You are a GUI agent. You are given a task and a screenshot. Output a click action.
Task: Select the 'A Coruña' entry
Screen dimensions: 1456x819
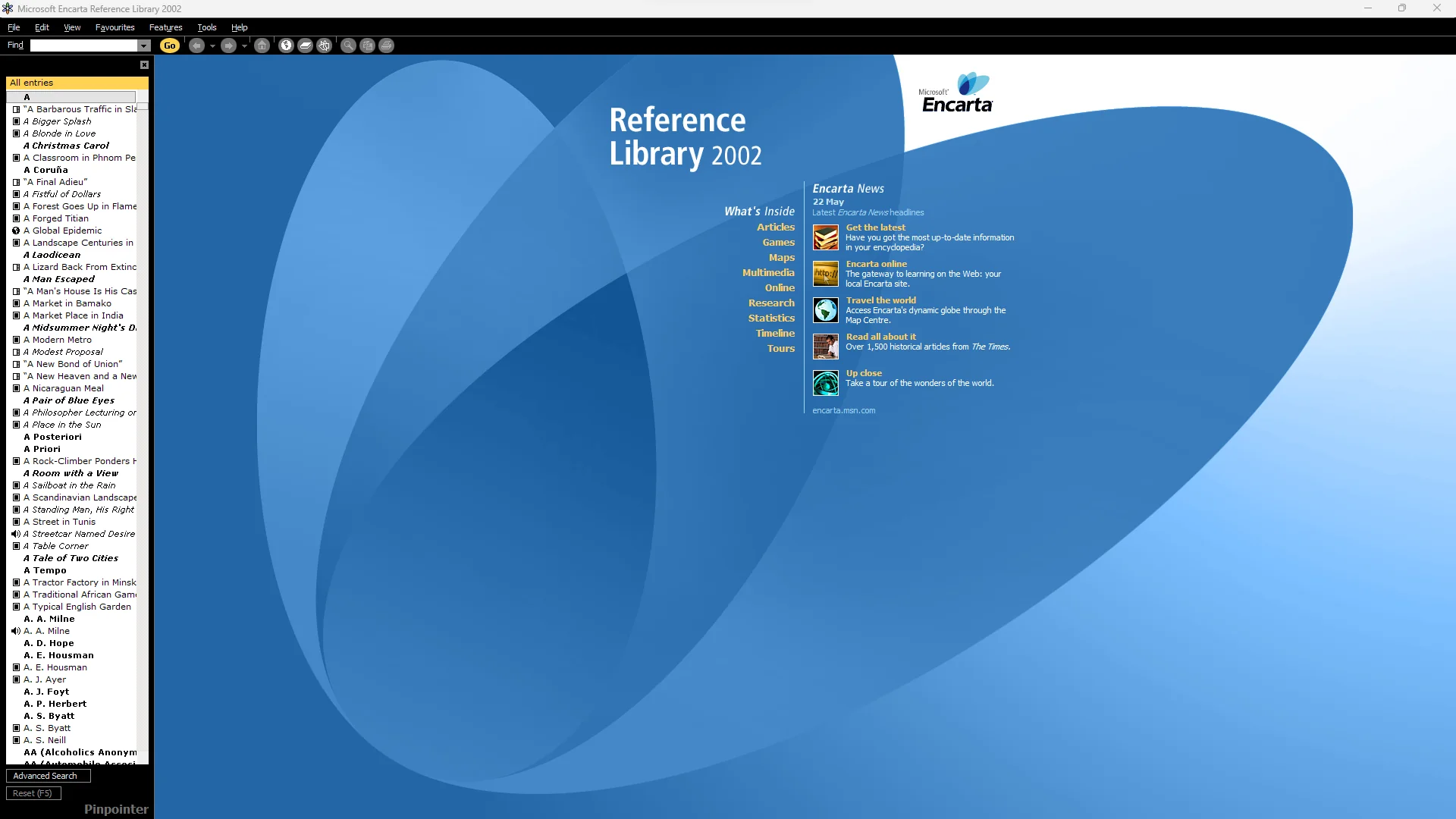click(45, 170)
